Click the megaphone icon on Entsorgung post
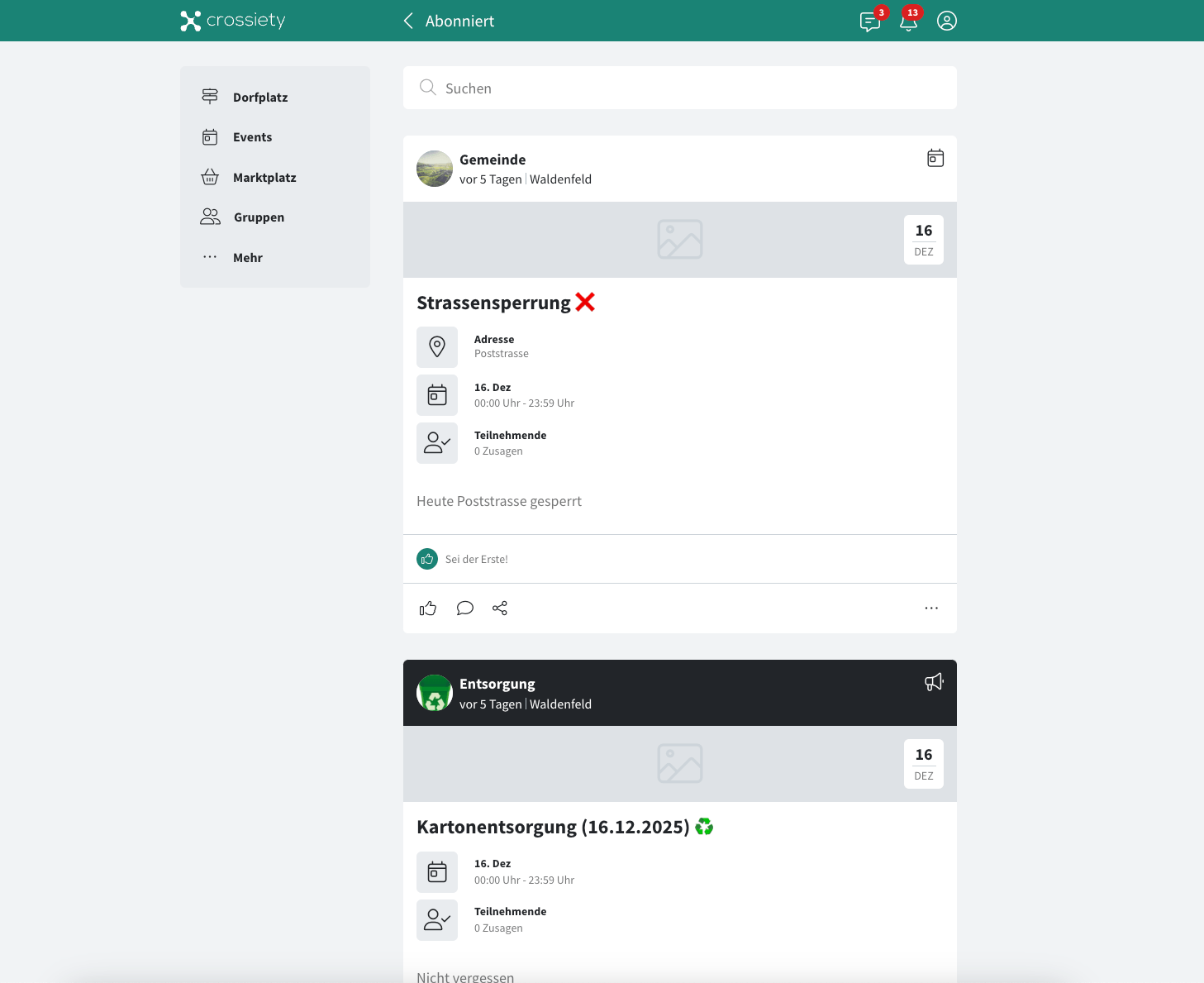This screenshot has width=1204, height=983. pyautogui.click(x=934, y=682)
